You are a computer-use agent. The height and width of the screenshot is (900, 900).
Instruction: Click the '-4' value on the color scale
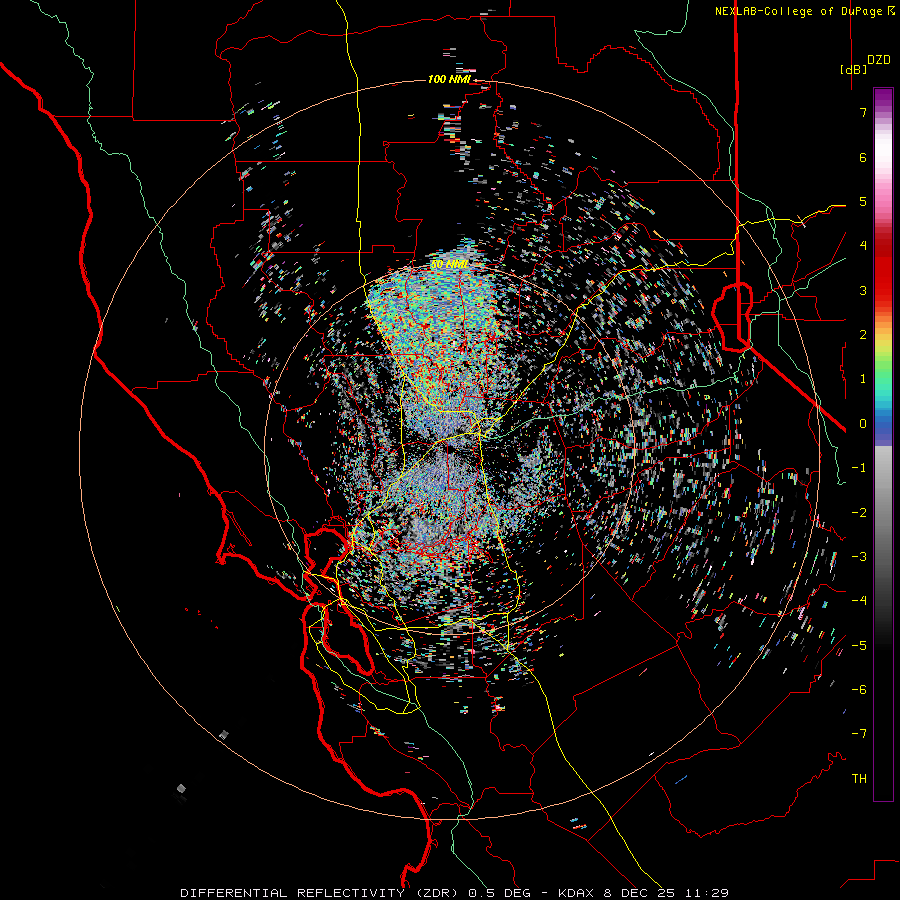[x=859, y=601]
